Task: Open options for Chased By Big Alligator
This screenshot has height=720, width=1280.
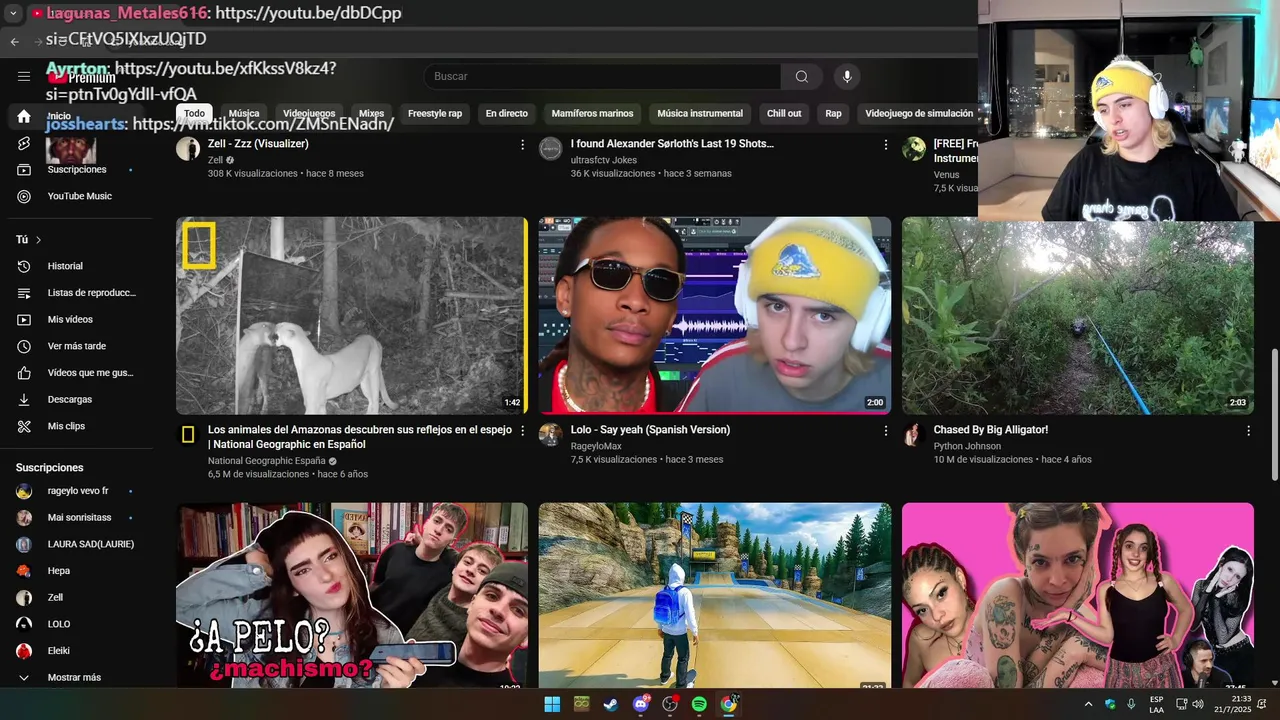Action: [x=1248, y=431]
